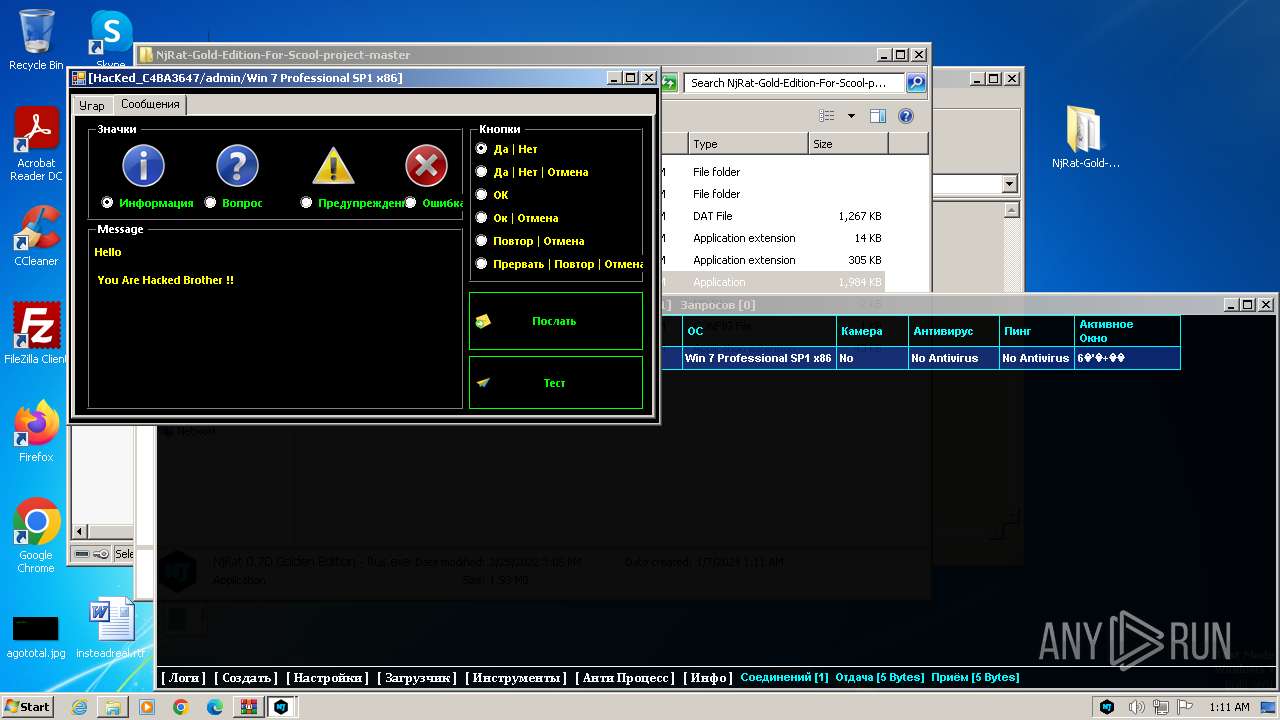The image size is (1280, 720).
Task: Open the Создать menu item
Action: (x=246, y=677)
